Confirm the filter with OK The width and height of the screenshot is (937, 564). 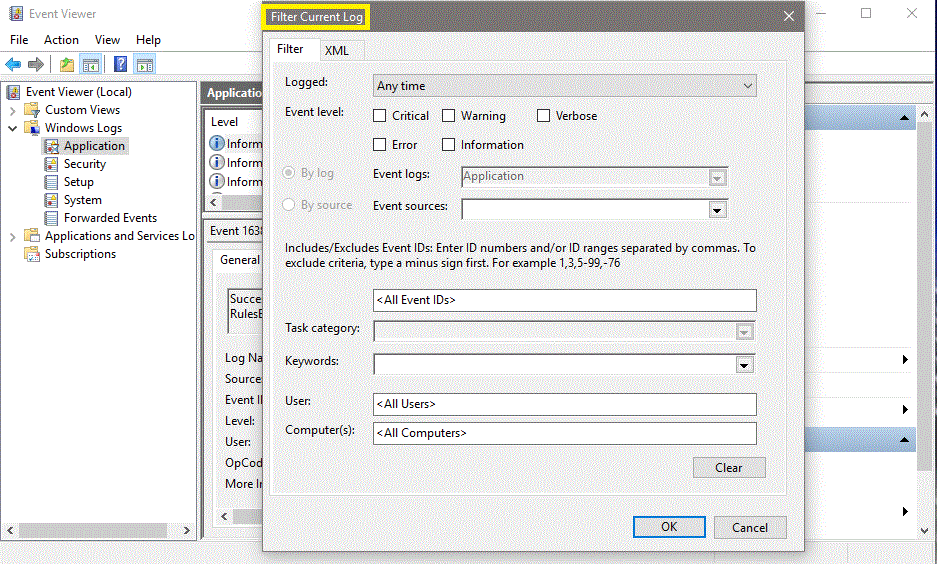[x=669, y=527]
